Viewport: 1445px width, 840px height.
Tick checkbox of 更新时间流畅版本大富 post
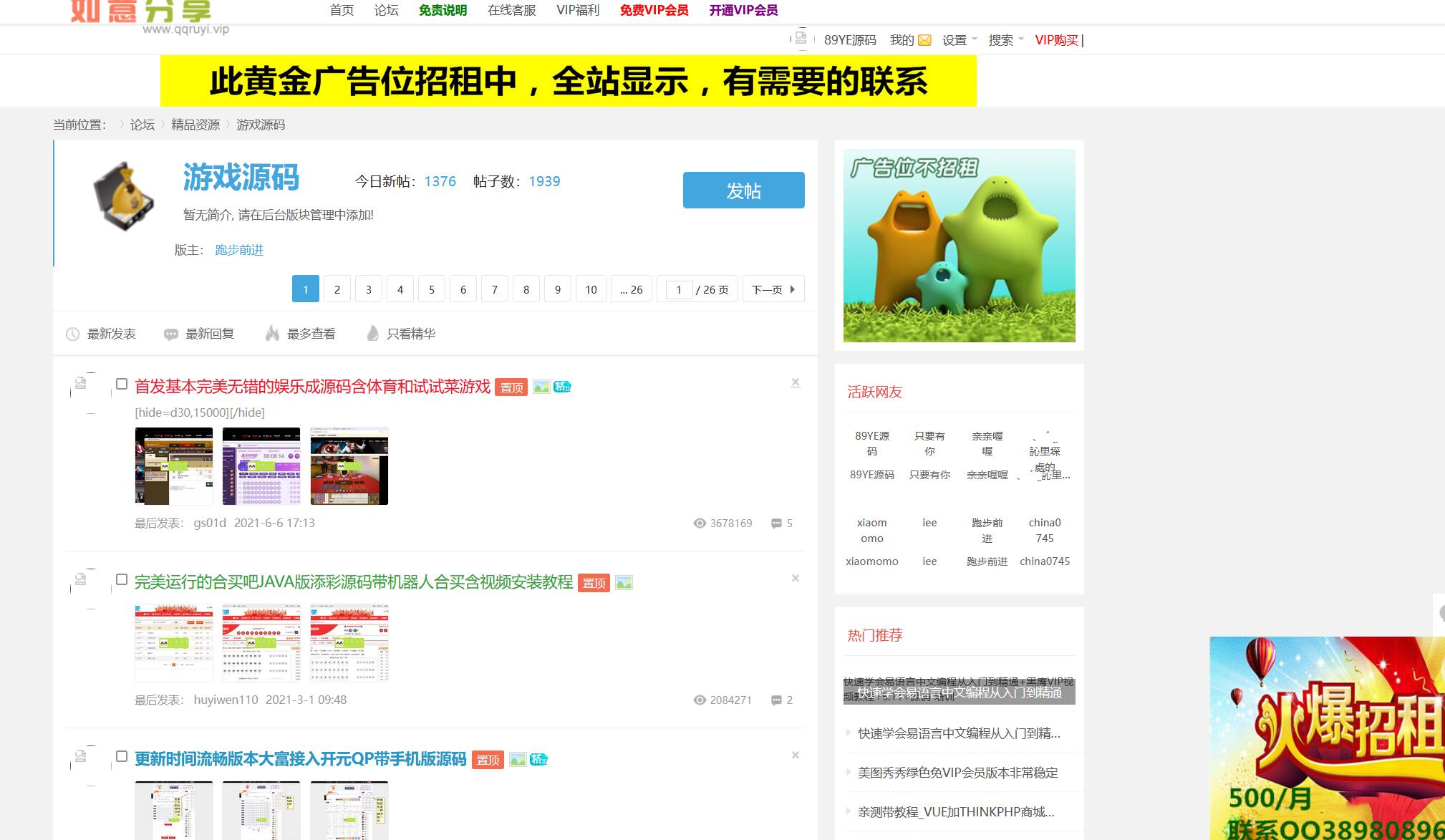(x=122, y=756)
